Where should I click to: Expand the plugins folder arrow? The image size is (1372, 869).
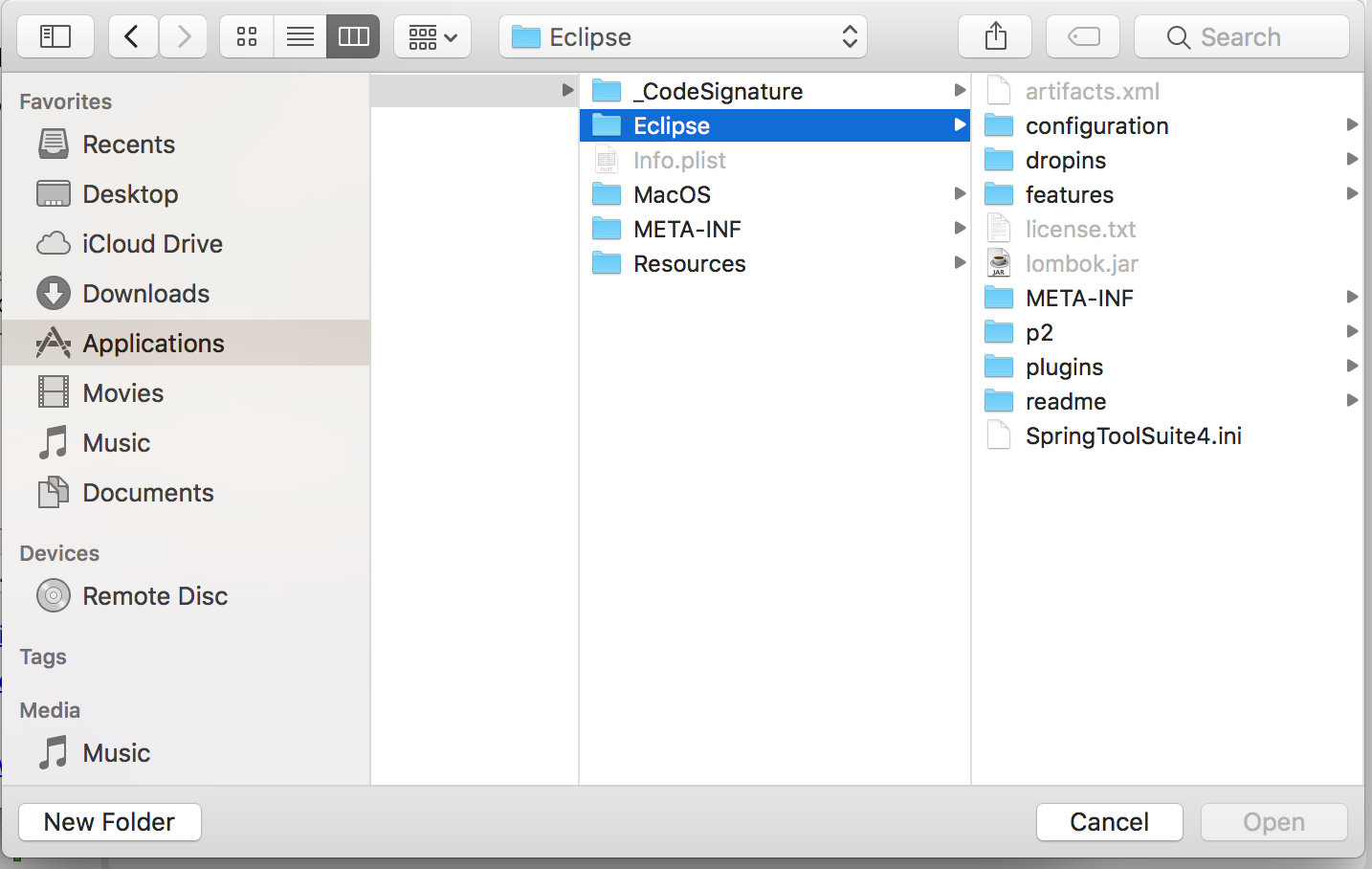coord(1352,367)
